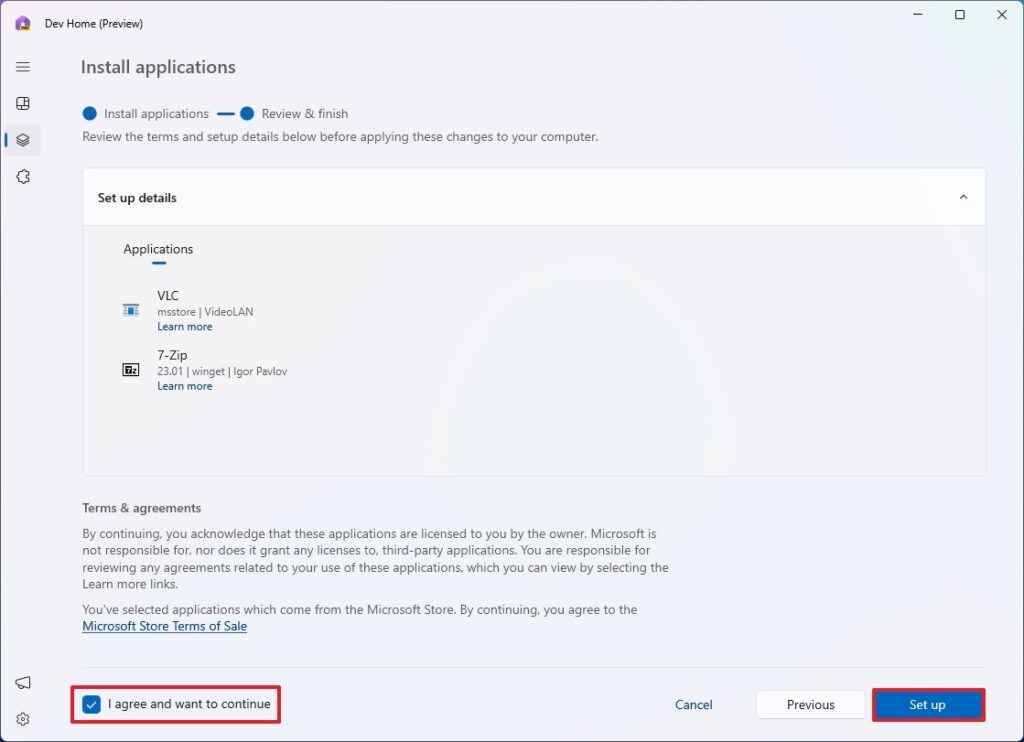Toggle the I agree and want to continue box
This screenshot has width=1024, height=742.
(92, 704)
